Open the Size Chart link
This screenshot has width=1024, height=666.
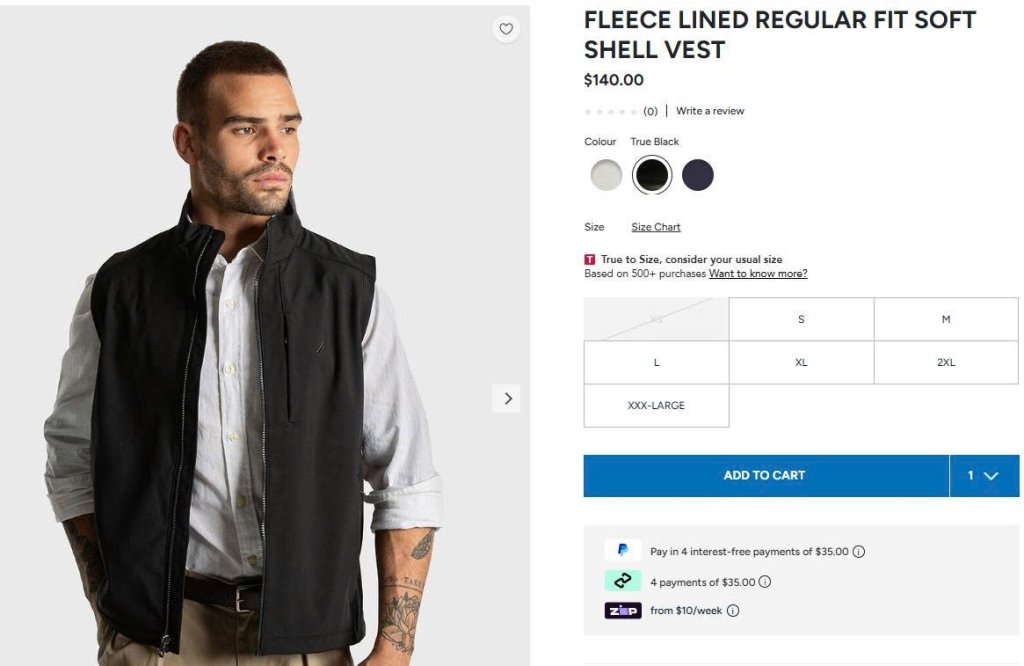(656, 227)
